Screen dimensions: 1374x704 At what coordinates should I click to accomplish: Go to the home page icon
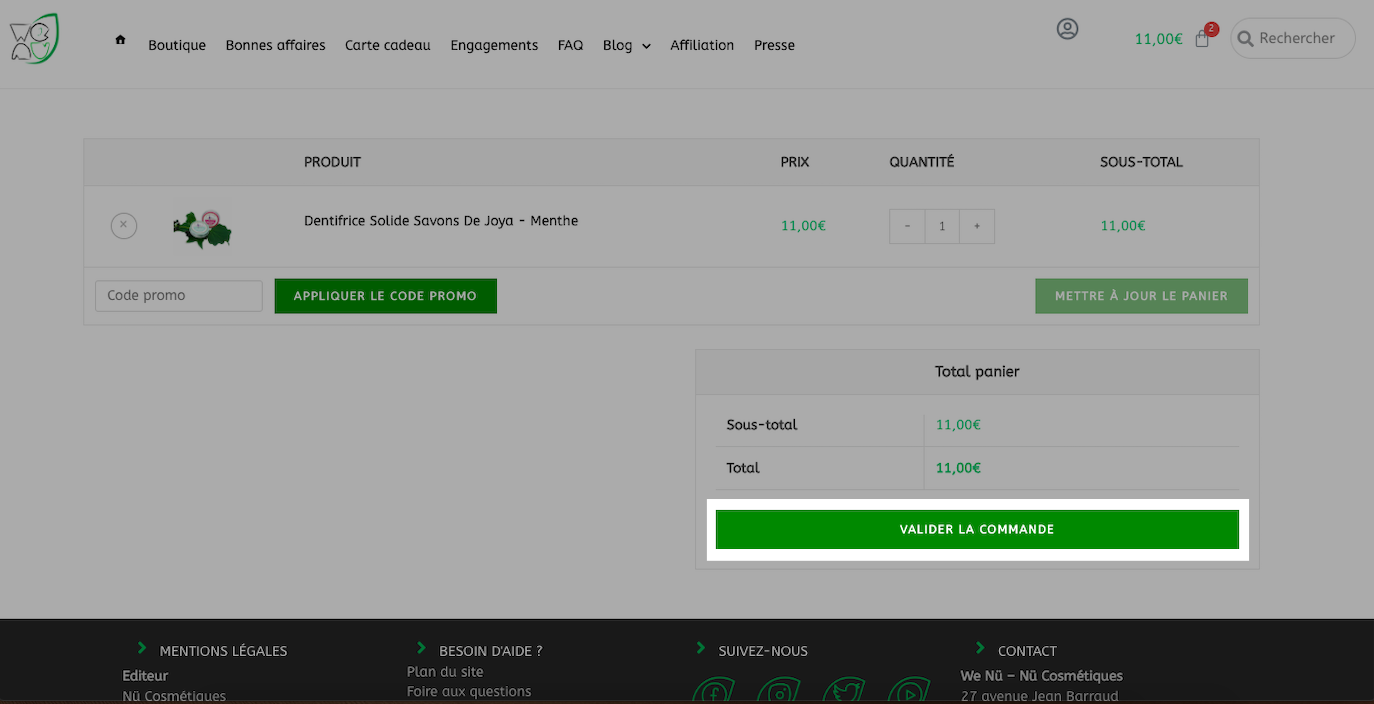pyautogui.click(x=120, y=40)
